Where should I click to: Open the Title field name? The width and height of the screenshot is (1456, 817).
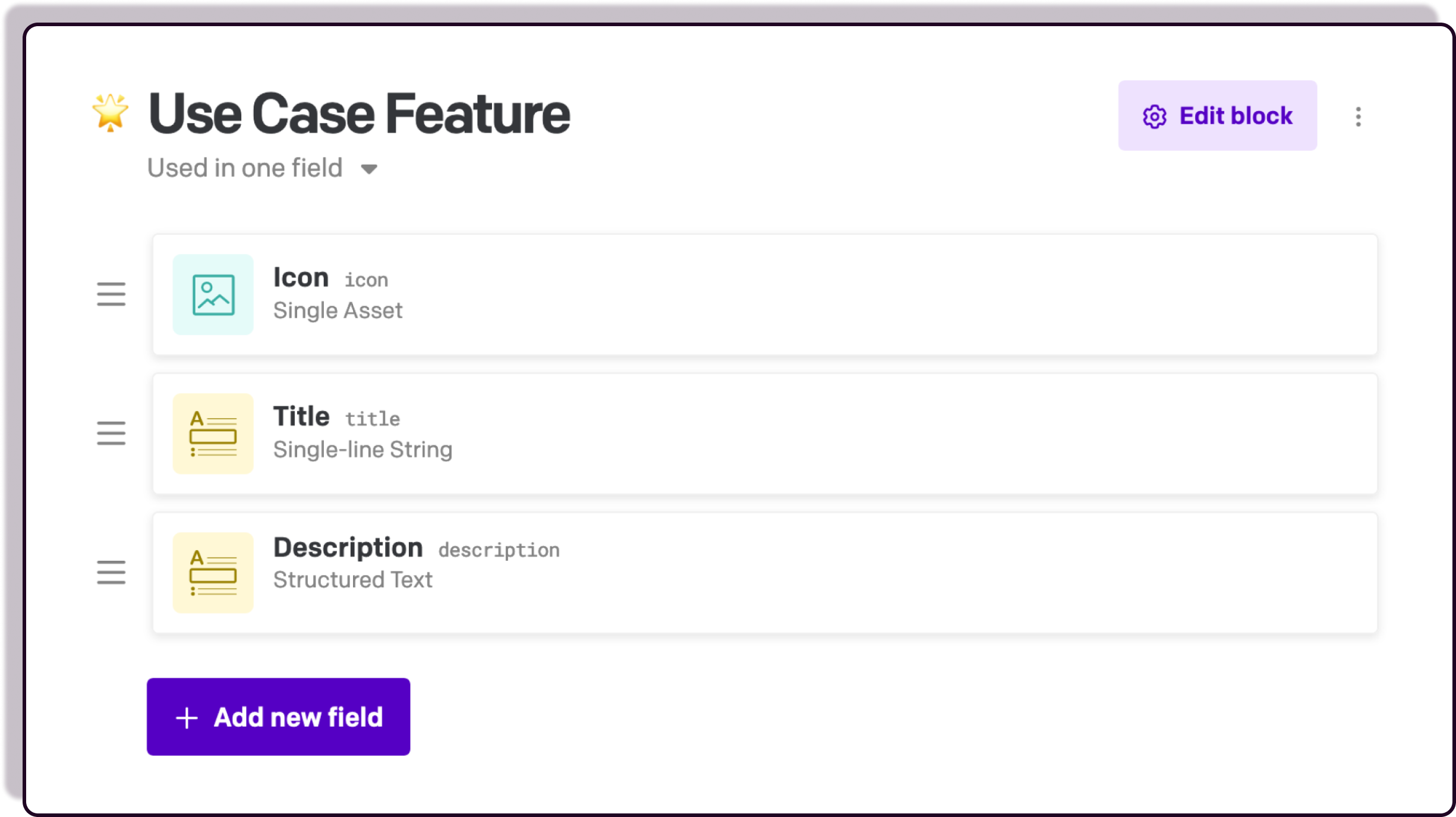(301, 417)
